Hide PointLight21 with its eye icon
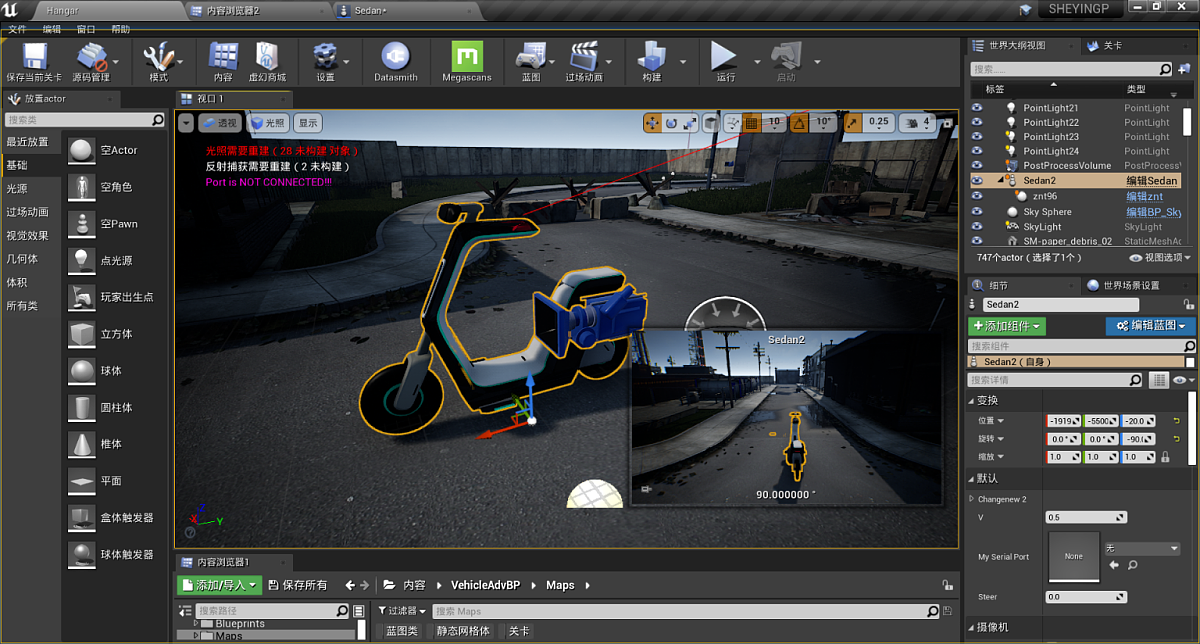Image resolution: width=1200 pixels, height=644 pixels. [977, 108]
